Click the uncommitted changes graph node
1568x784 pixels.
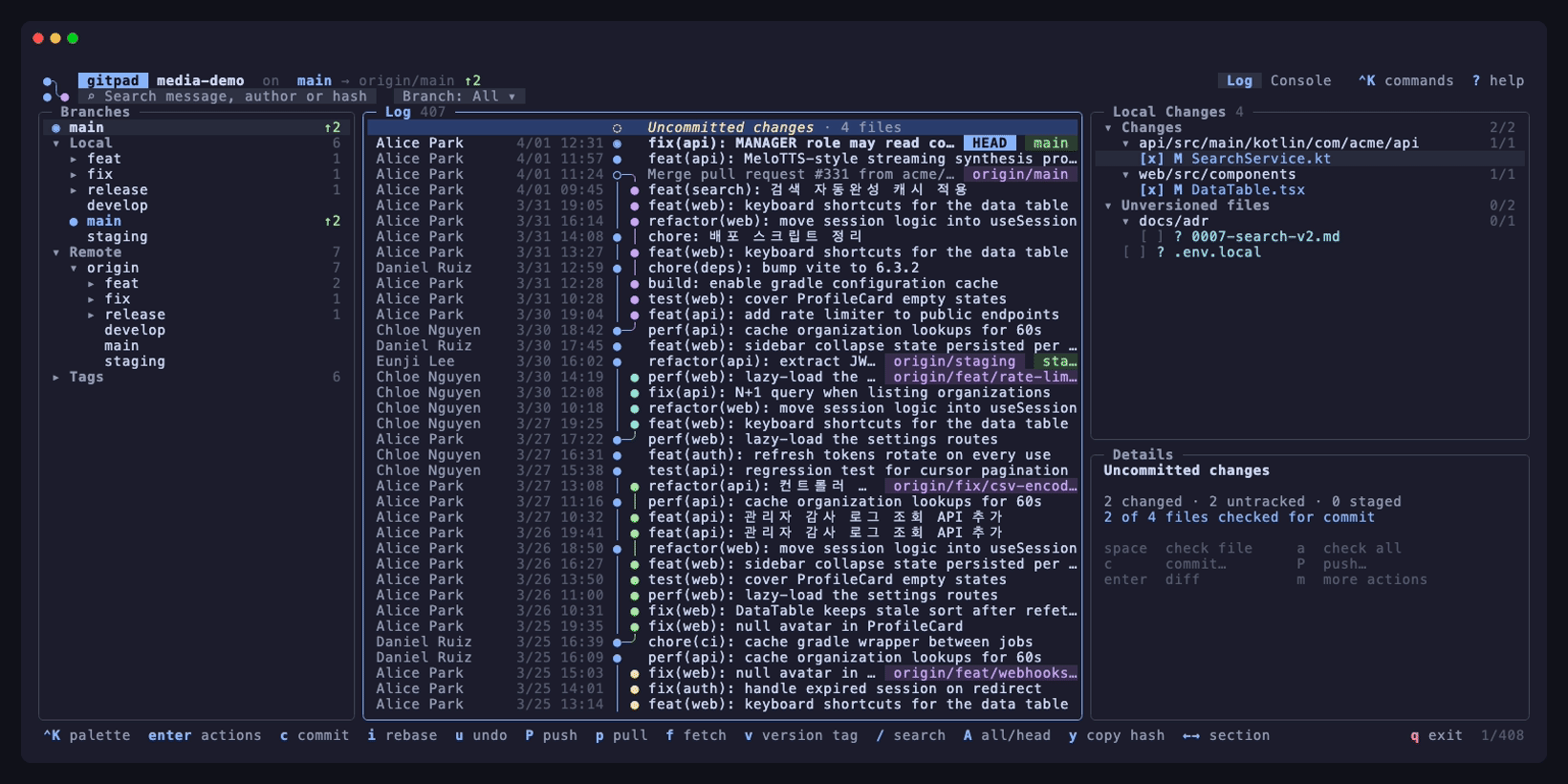(x=617, y=128)
